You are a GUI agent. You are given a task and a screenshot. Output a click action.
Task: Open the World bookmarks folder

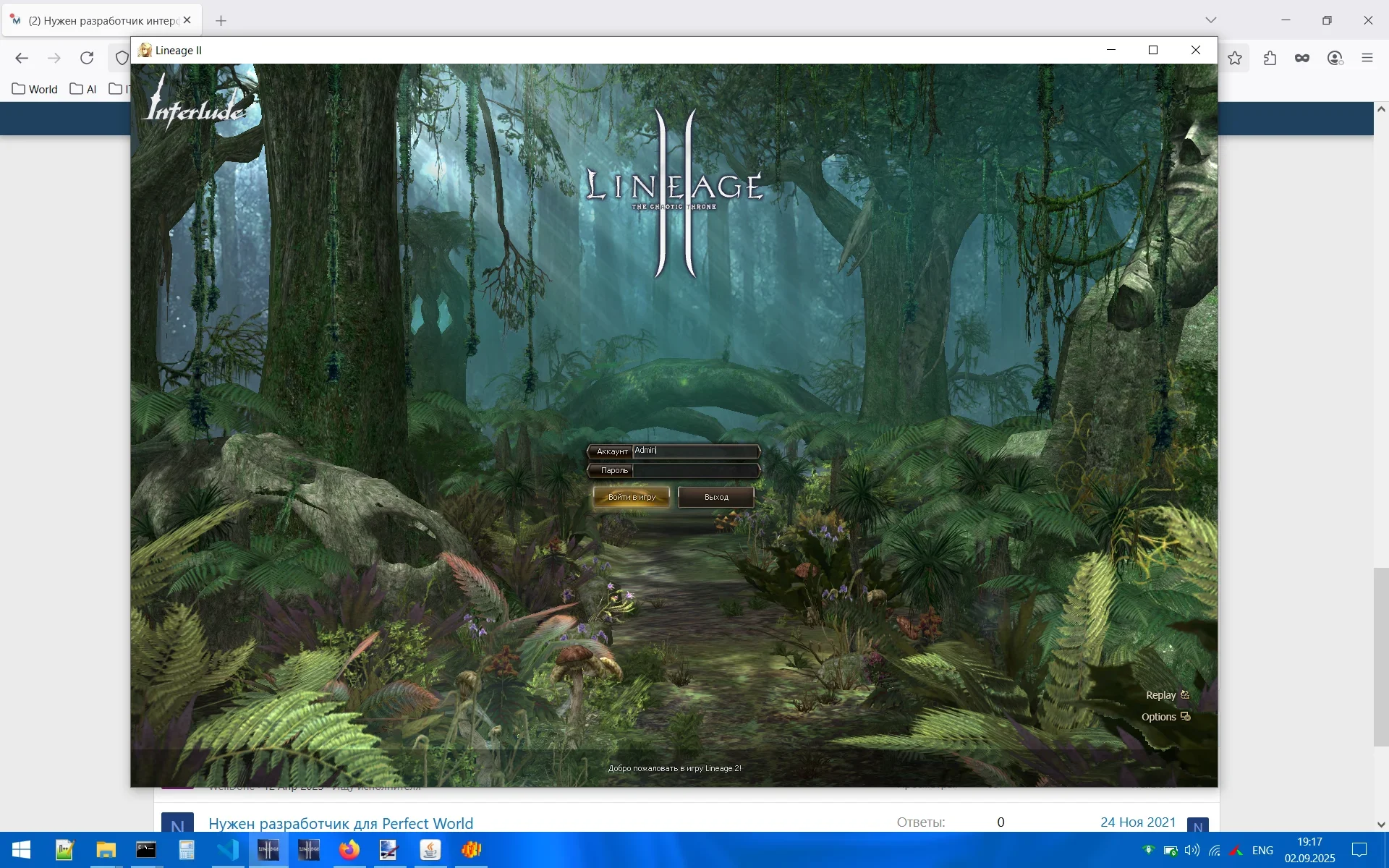coord(35,89)
